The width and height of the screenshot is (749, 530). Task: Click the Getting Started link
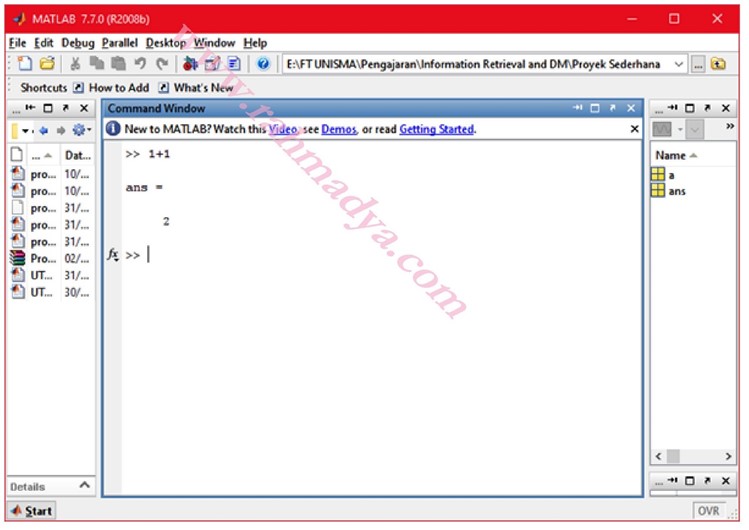pos(436,129)
